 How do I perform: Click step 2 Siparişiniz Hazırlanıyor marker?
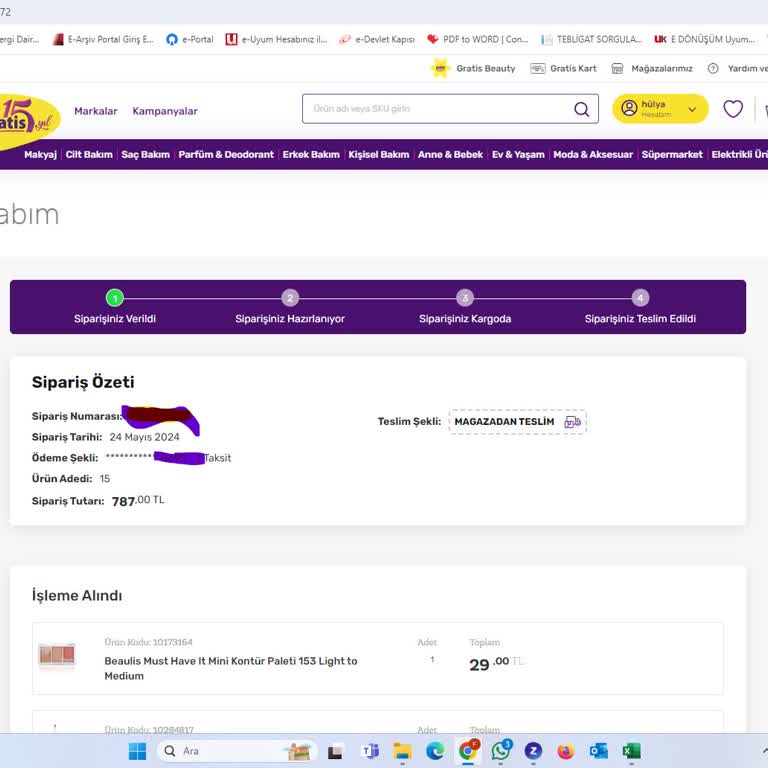[290, 298]
